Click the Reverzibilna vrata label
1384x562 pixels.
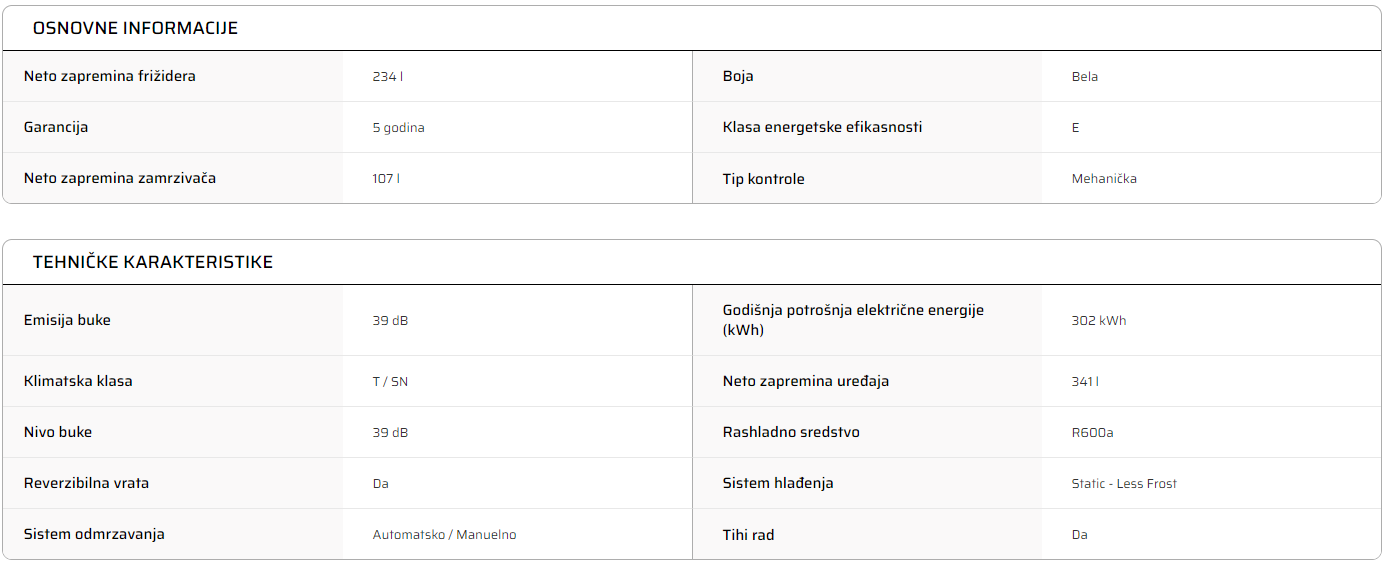(x=86, y=483)
